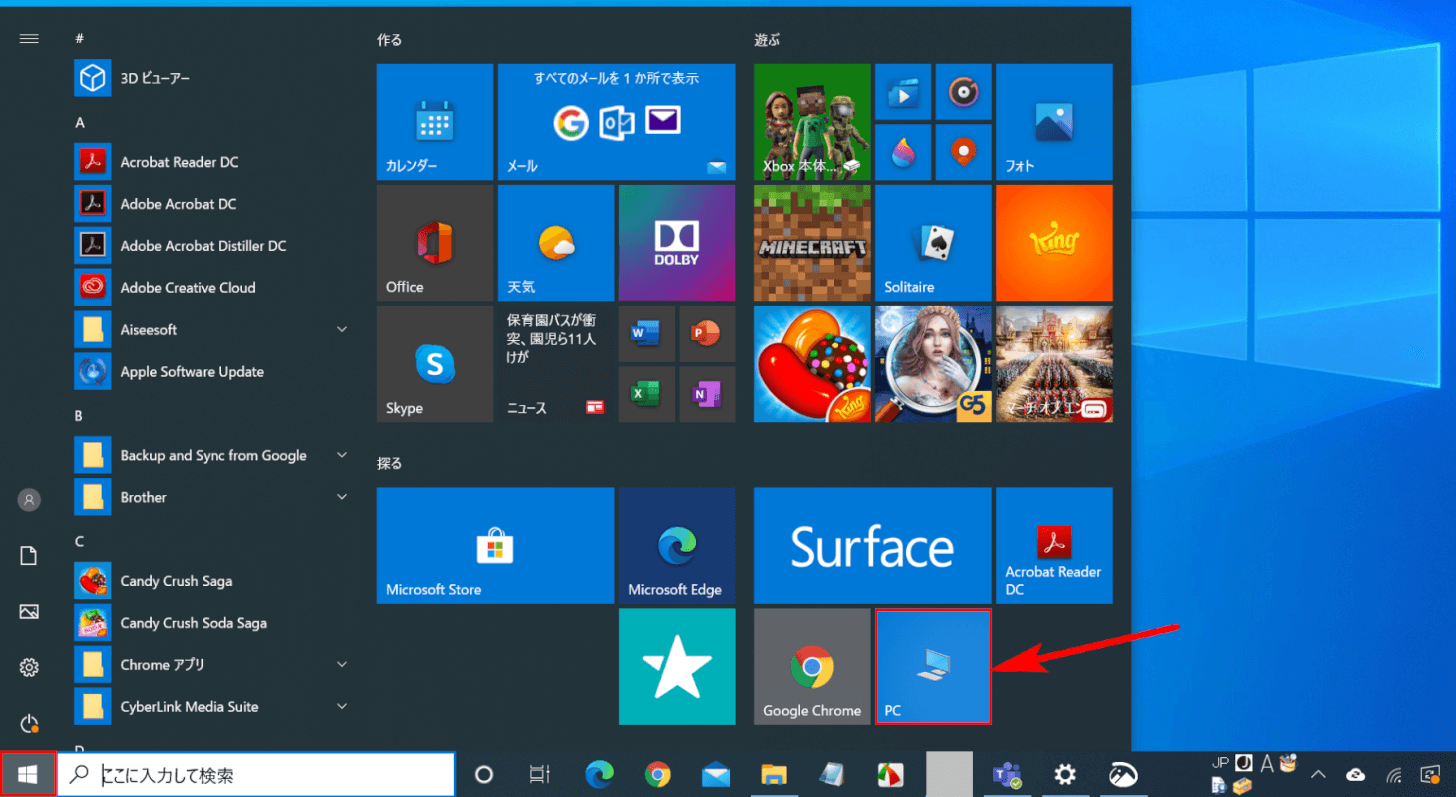Open the メール tile
The width and height of the screenshot is (1456, 797).
click(x=616, y=122)
